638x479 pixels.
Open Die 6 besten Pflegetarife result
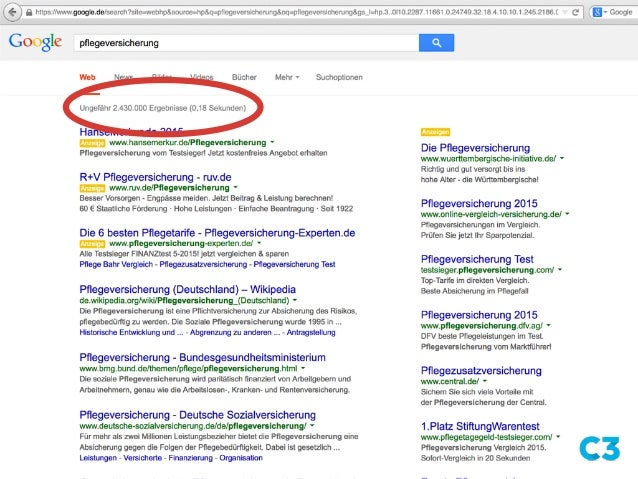coord(217,233)
